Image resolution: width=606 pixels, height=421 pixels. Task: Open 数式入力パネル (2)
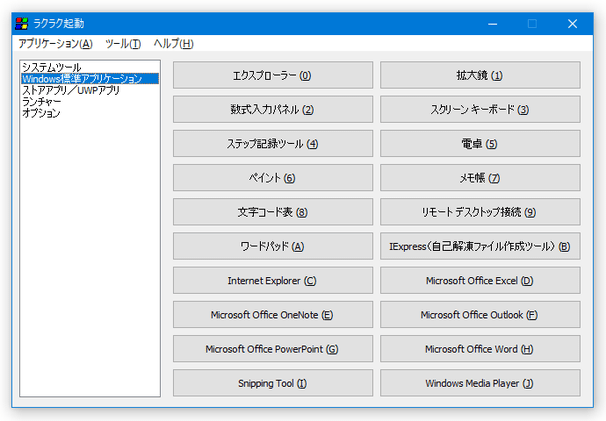[x=273, y=109]
